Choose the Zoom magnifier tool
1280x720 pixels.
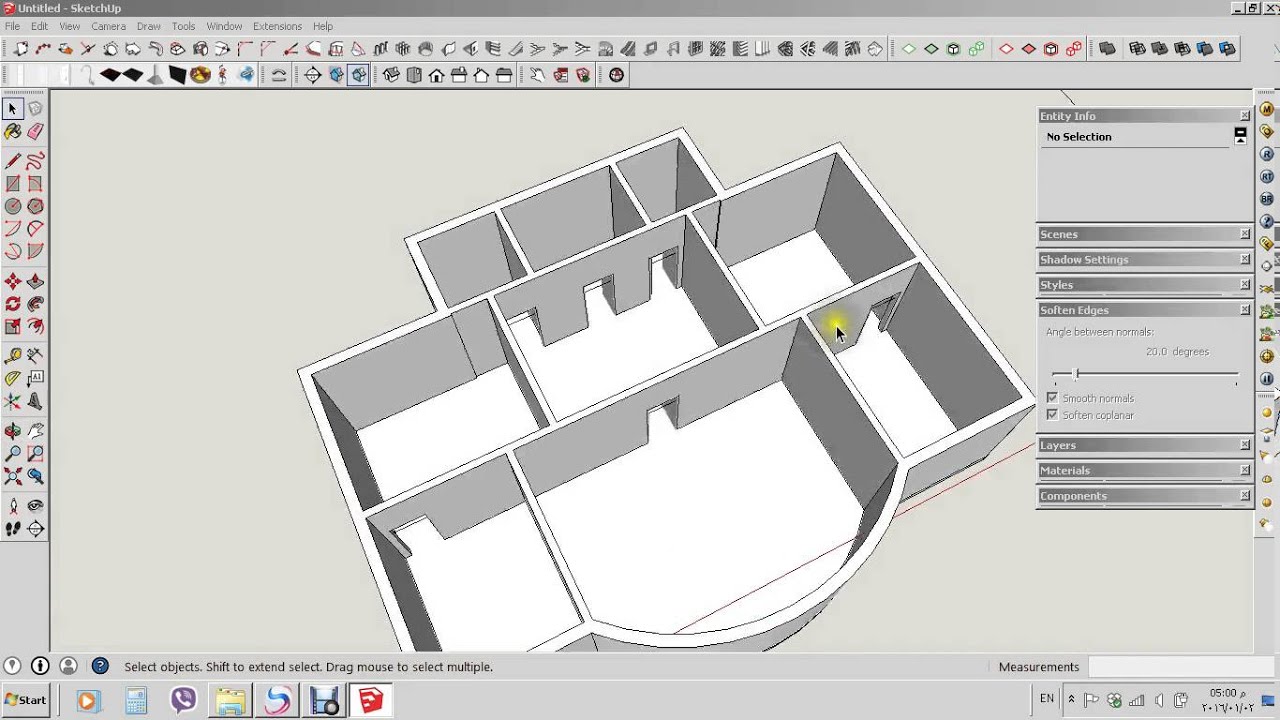click(x=13, y=454)
